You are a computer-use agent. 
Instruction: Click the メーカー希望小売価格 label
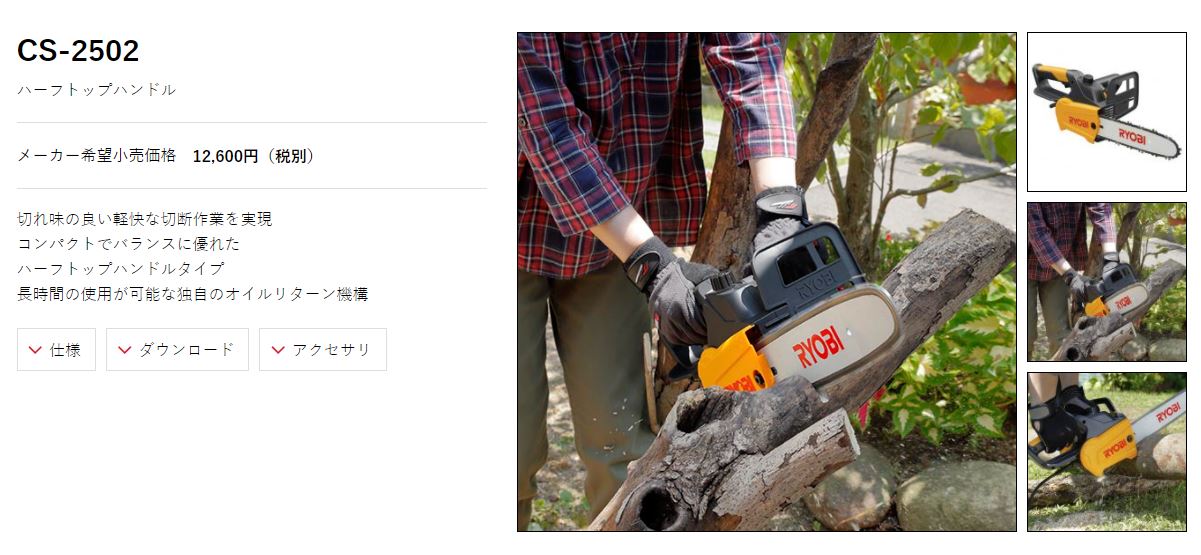97,156
